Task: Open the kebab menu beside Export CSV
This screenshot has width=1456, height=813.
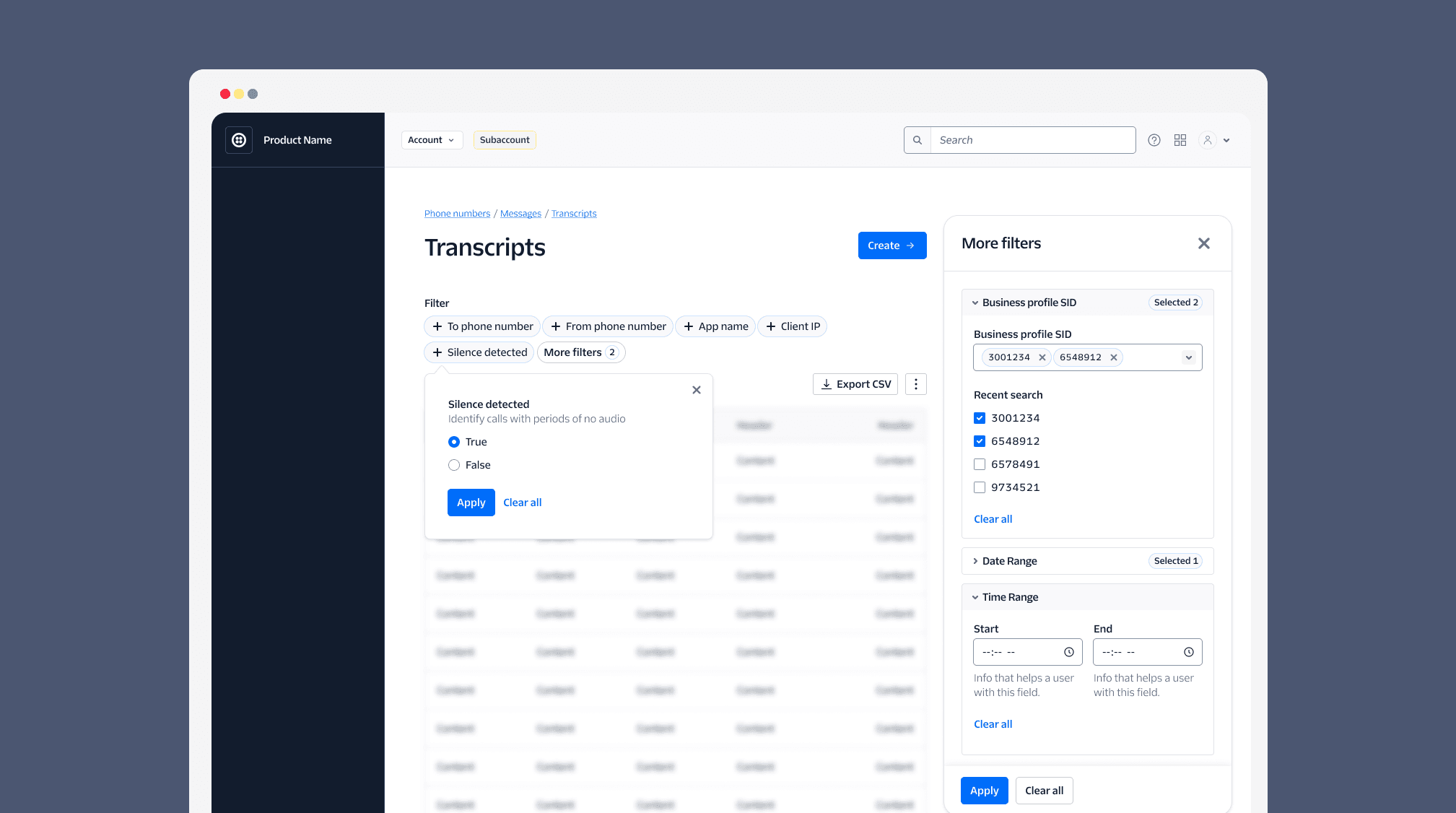Action: [915, 383]
